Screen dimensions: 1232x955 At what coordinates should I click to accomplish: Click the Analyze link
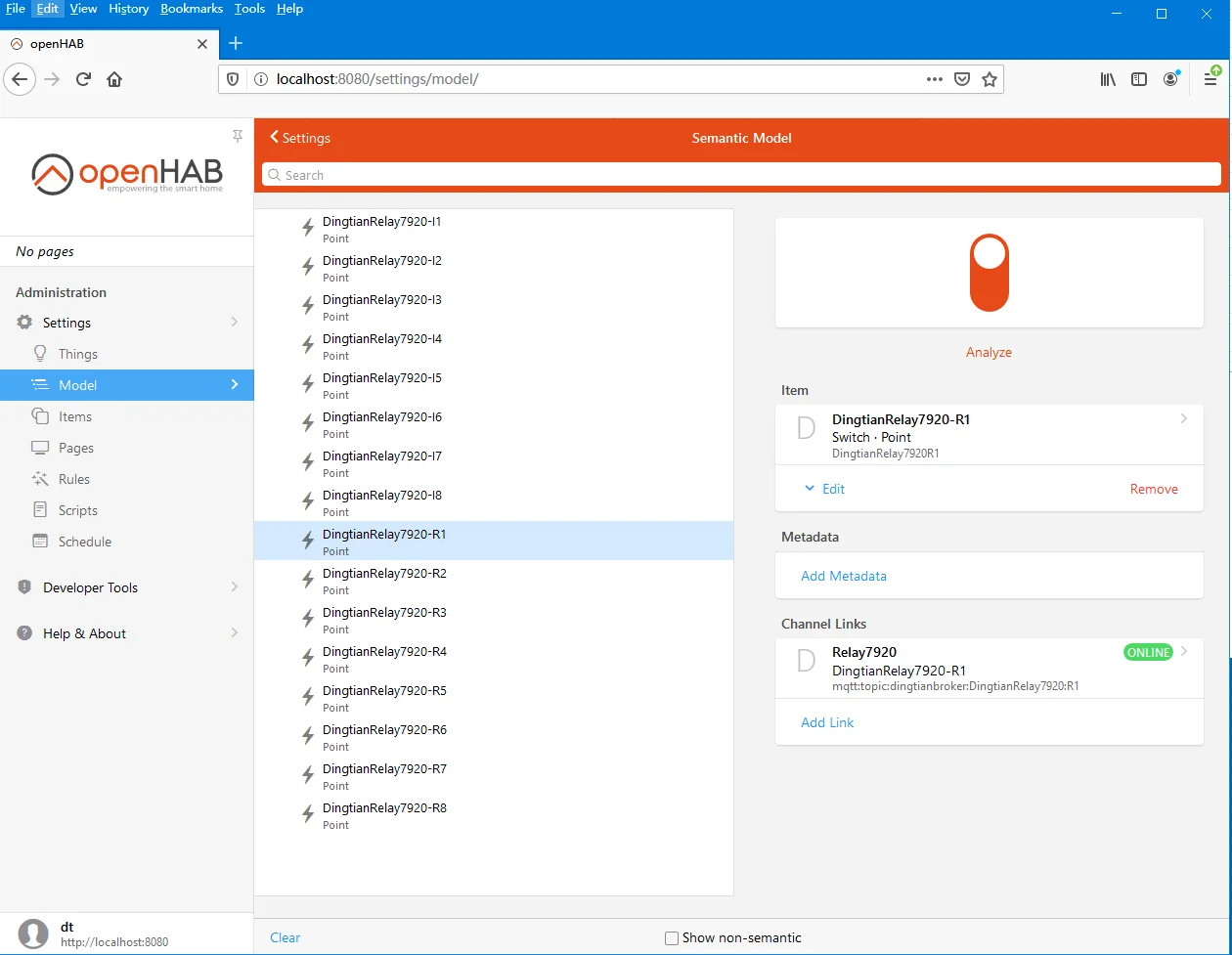pos(989,352)
